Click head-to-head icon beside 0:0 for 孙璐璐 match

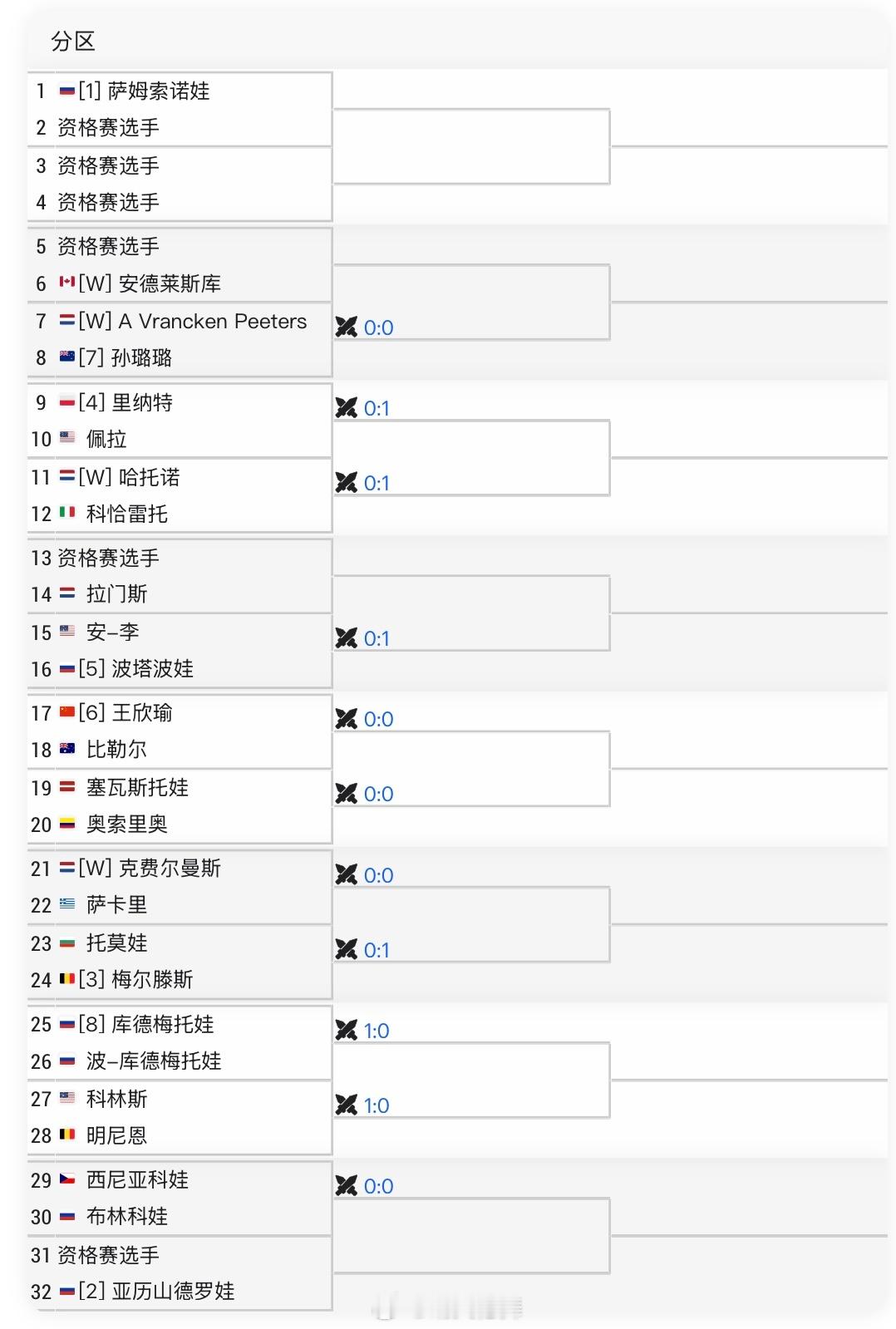pyautogui.click(x=347, y=327)
